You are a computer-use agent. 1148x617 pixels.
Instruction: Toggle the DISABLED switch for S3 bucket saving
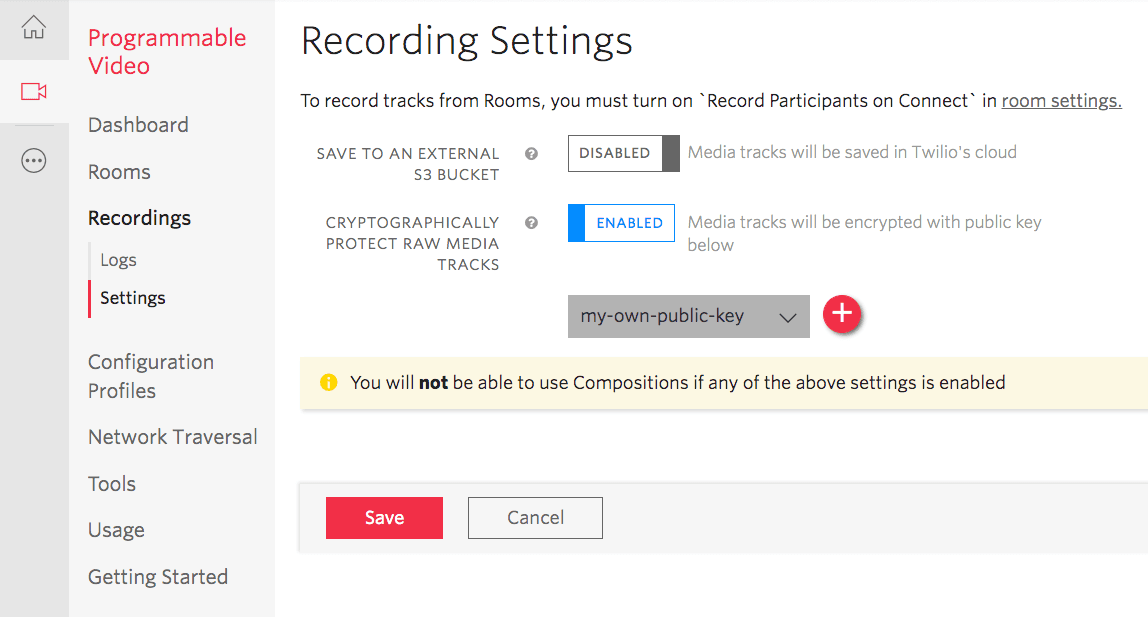coord(623,153)
